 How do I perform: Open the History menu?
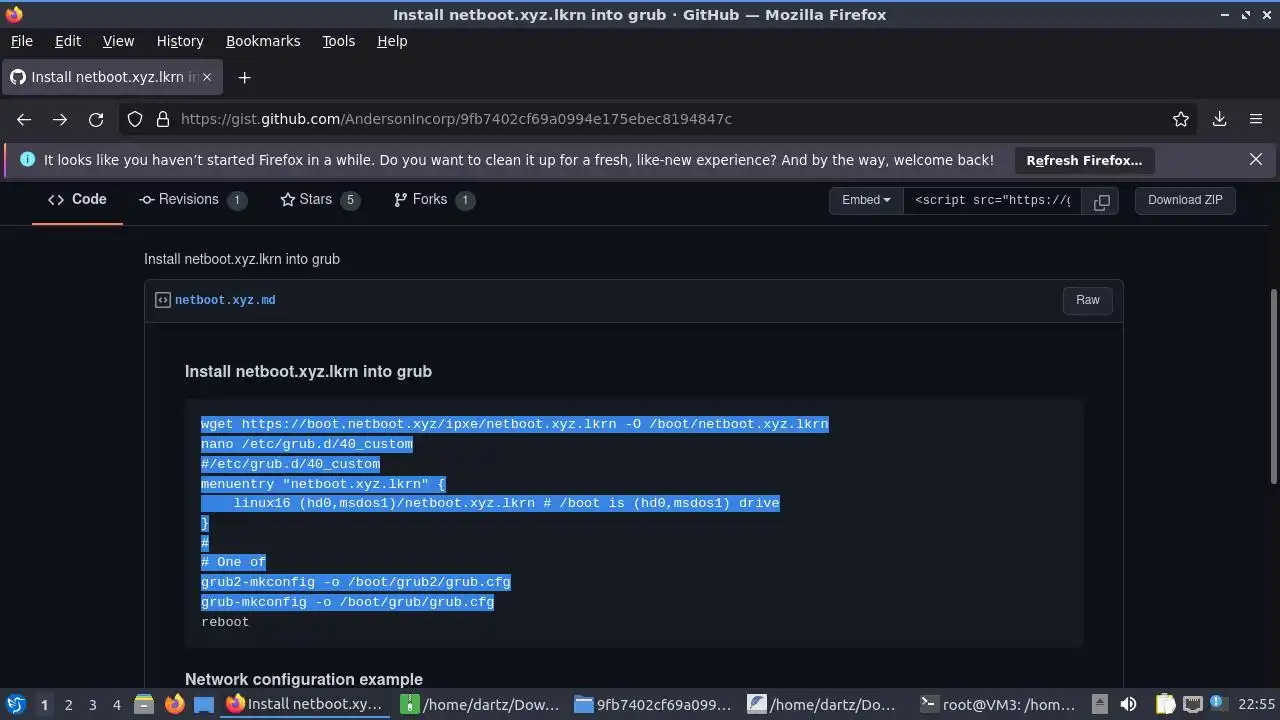pos(180,41)
